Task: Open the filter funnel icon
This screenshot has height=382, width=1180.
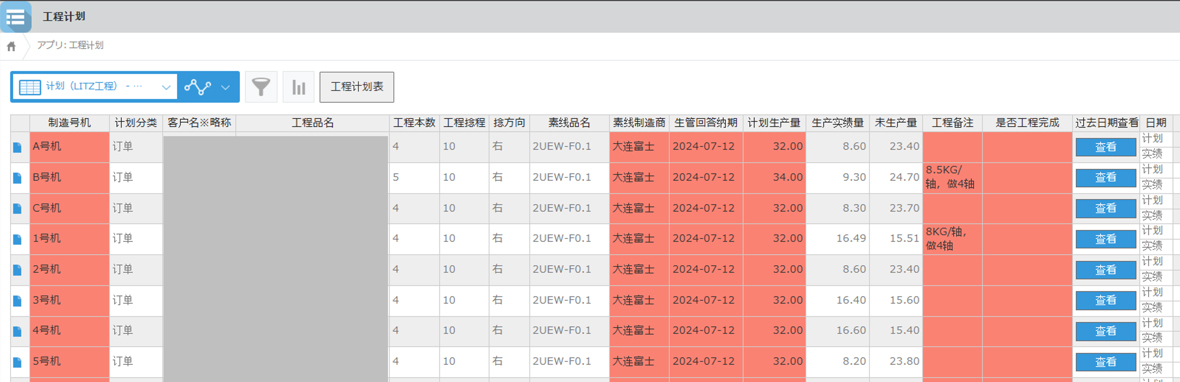Action: (261, 87)
